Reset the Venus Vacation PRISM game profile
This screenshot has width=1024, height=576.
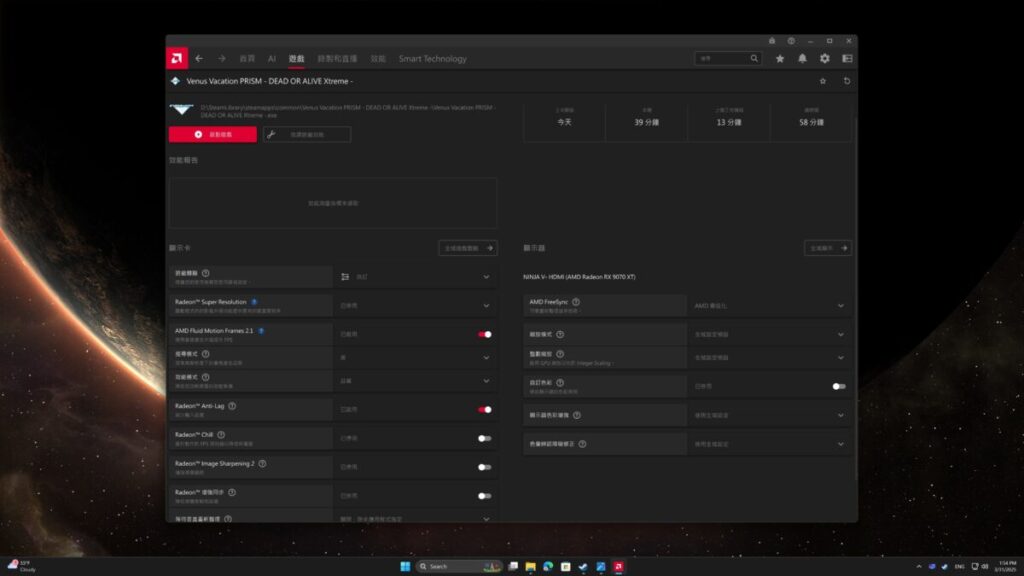click(847, 81)
